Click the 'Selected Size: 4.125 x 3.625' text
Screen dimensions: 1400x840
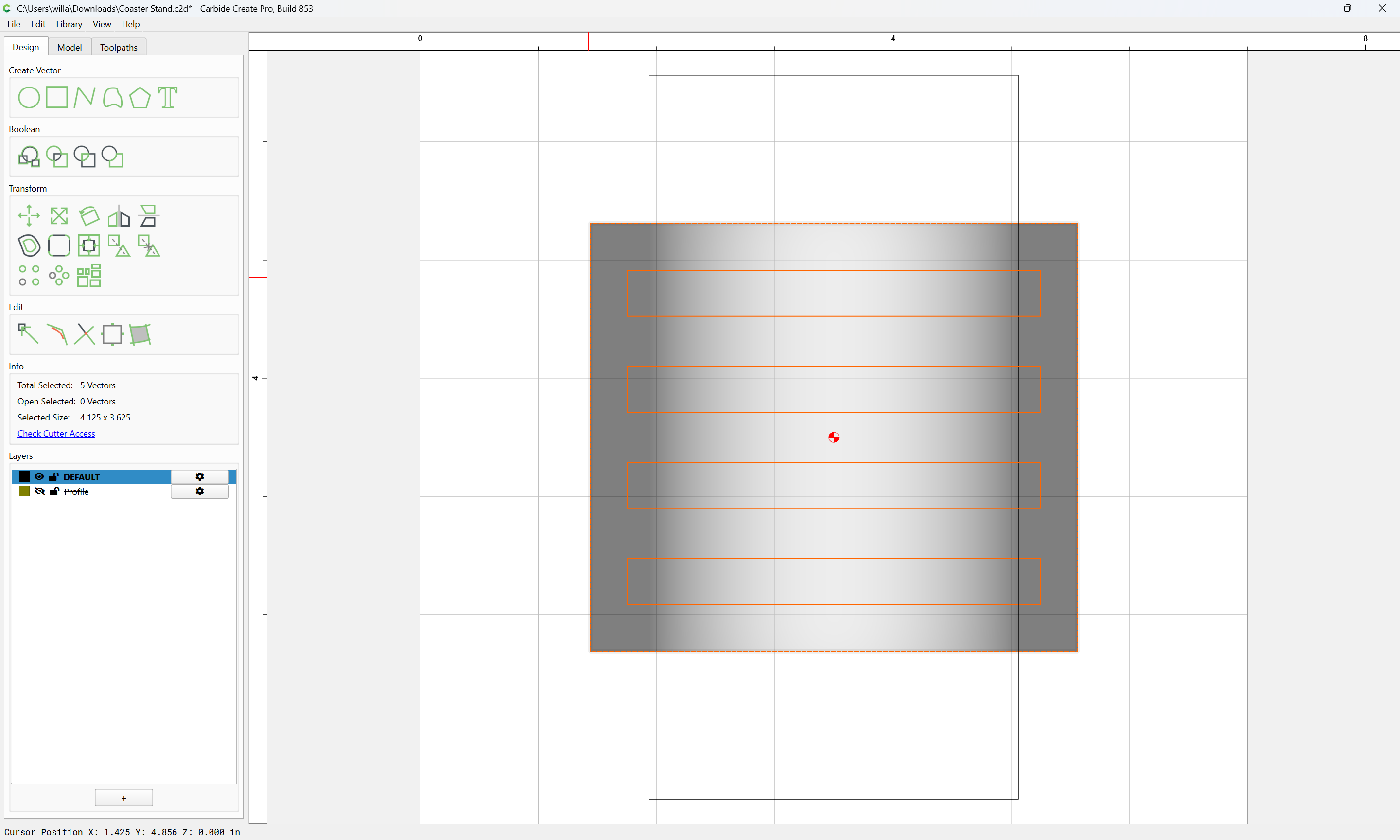pos(73,417)
